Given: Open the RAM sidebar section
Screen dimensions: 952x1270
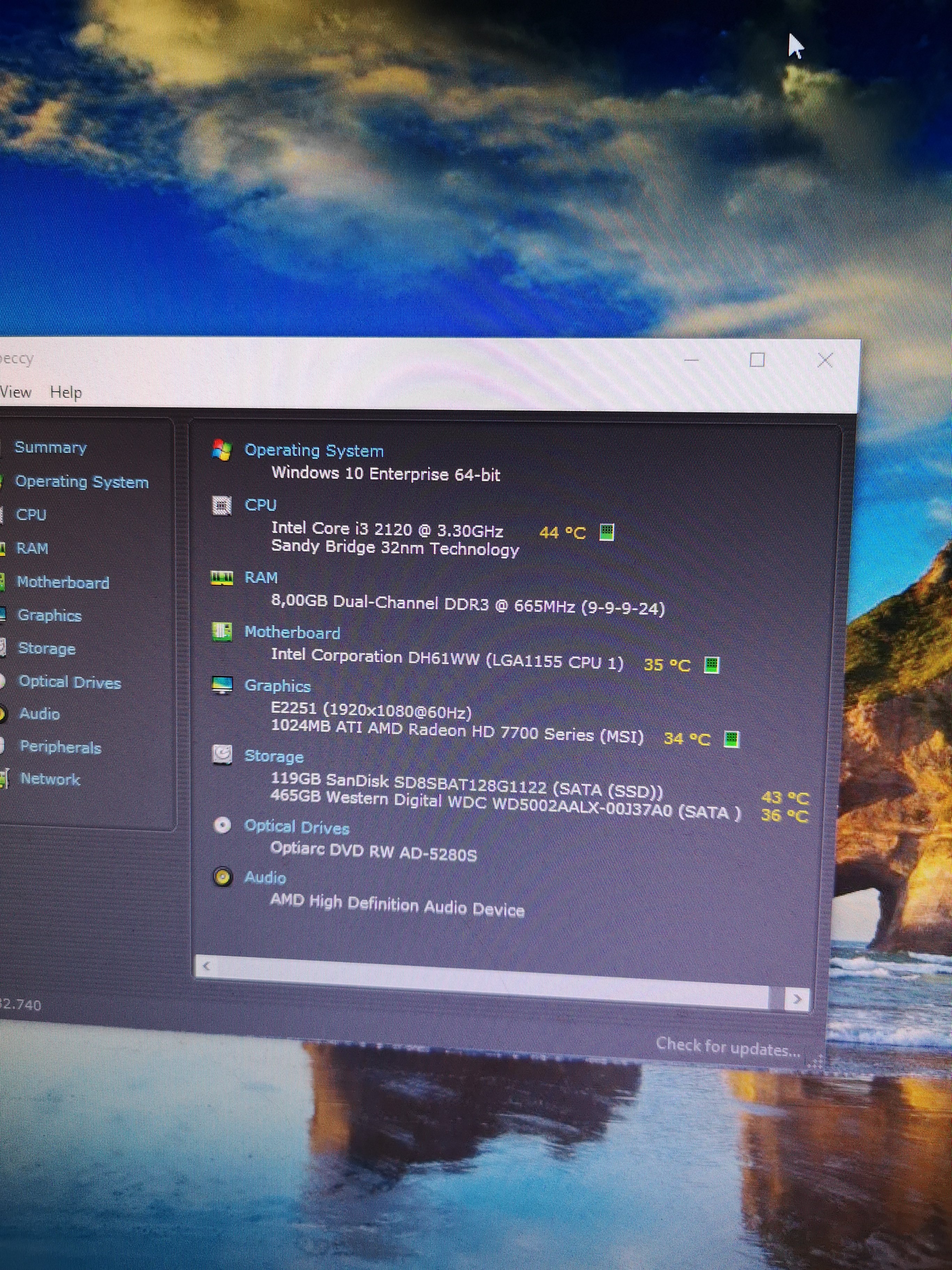Looking at the screenshot, I should pos(32,548).
